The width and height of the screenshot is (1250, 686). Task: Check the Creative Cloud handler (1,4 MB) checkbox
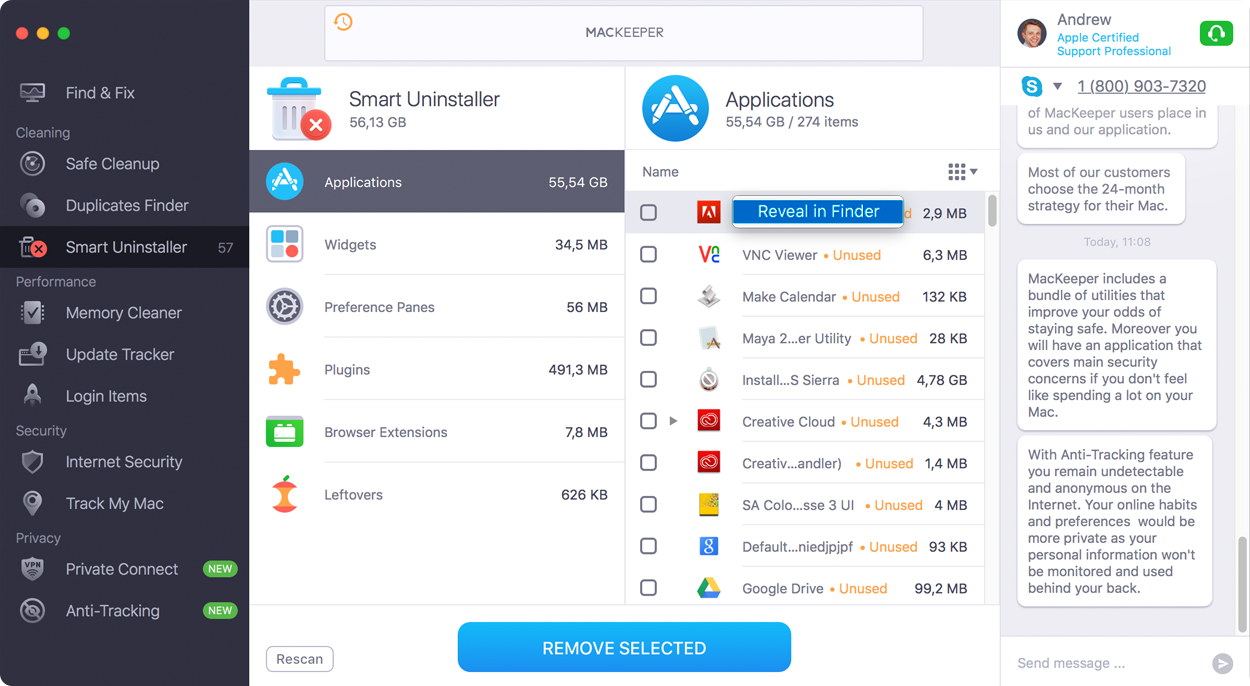(x=648, y=463)
